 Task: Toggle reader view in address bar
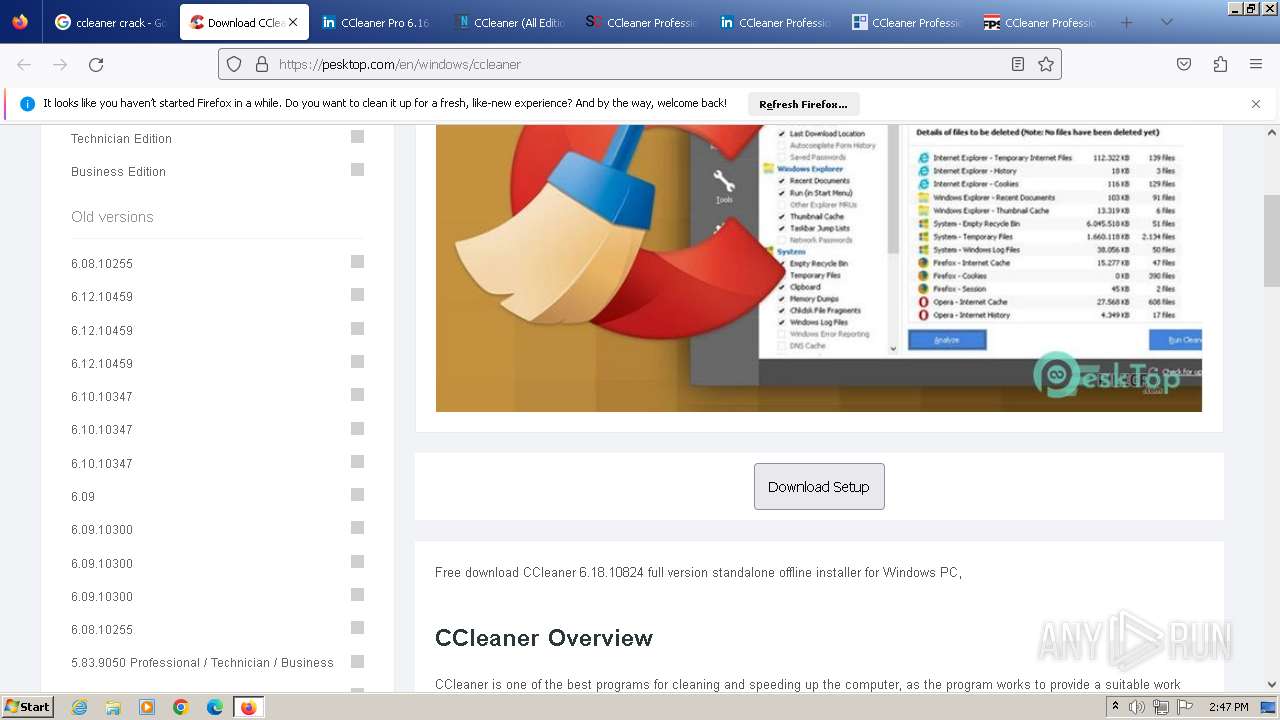pyautogui.click(x=1018, y=64)
